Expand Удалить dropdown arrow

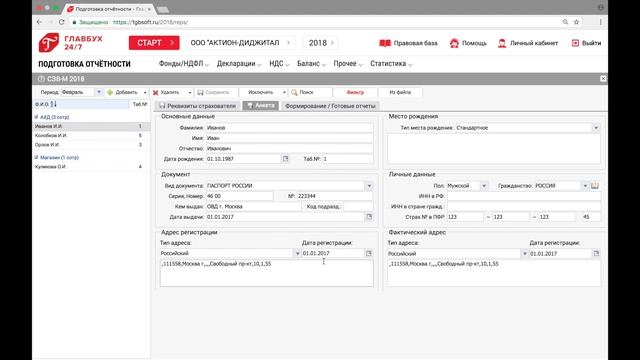pos(190,93)
